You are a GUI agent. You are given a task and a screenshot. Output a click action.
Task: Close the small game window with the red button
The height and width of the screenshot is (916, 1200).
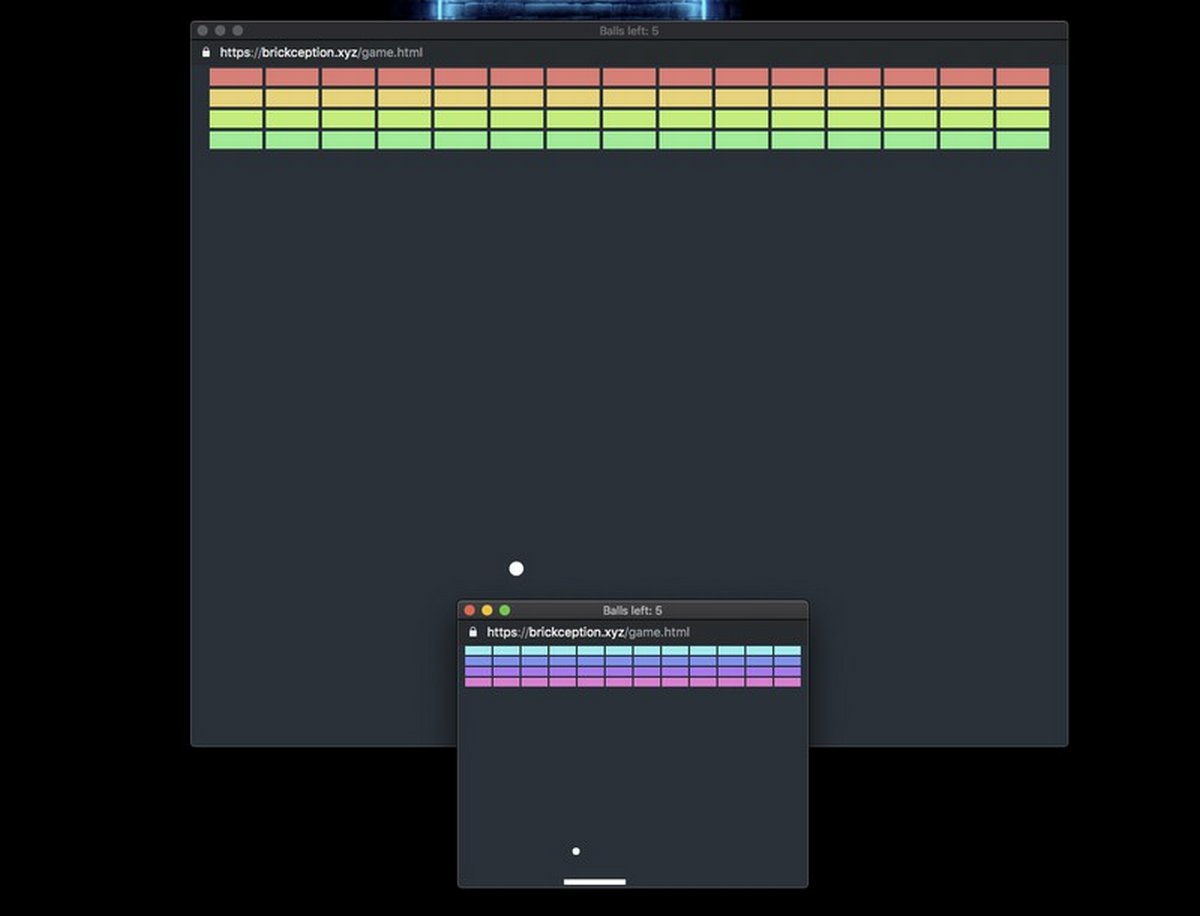point(470,610)
